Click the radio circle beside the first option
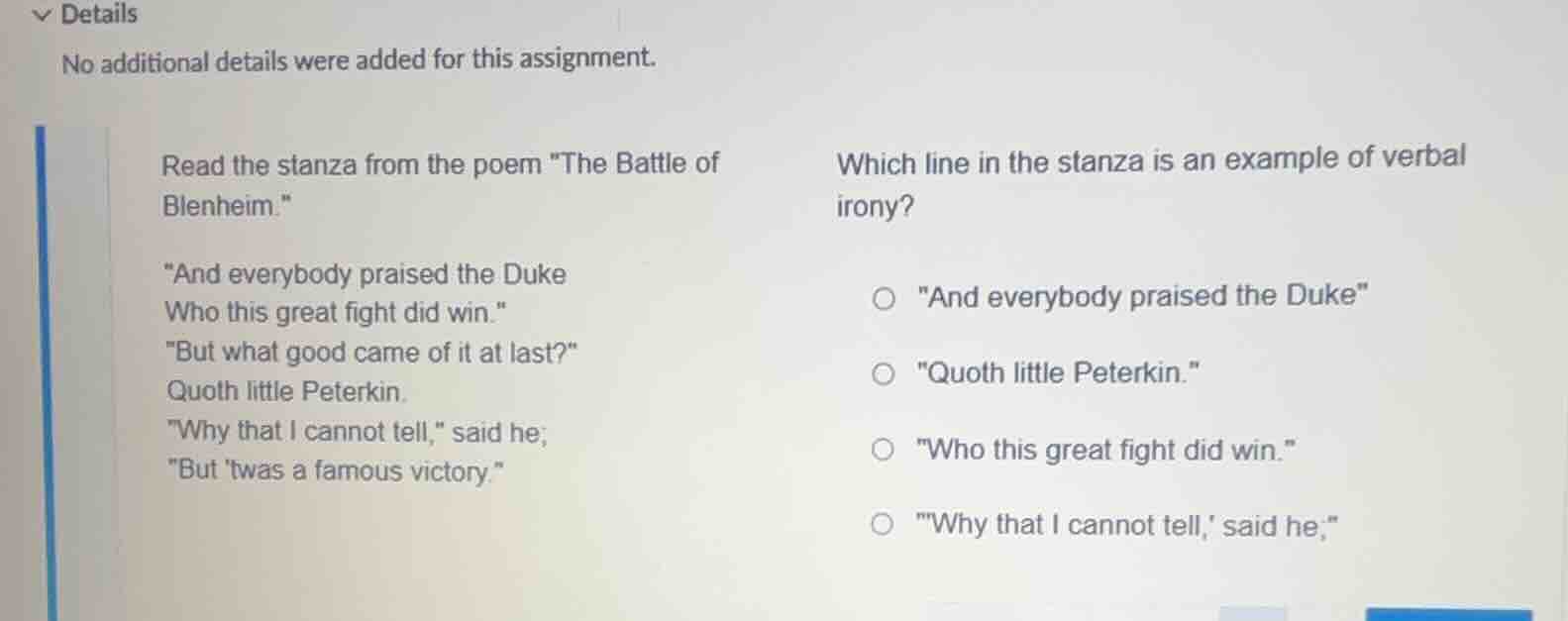The image size is (1568, 621). [x=884, y=297]
